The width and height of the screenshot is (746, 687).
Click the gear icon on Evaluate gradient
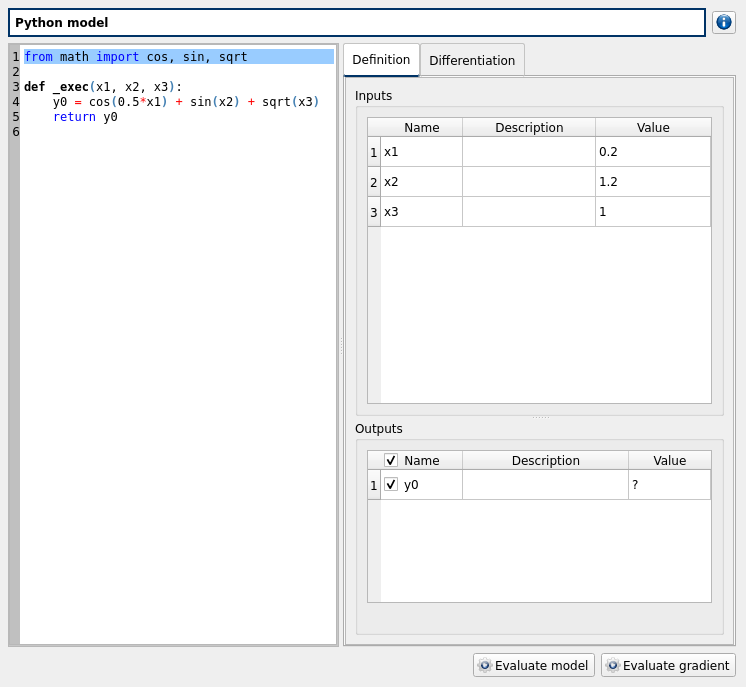coord(613,666)
